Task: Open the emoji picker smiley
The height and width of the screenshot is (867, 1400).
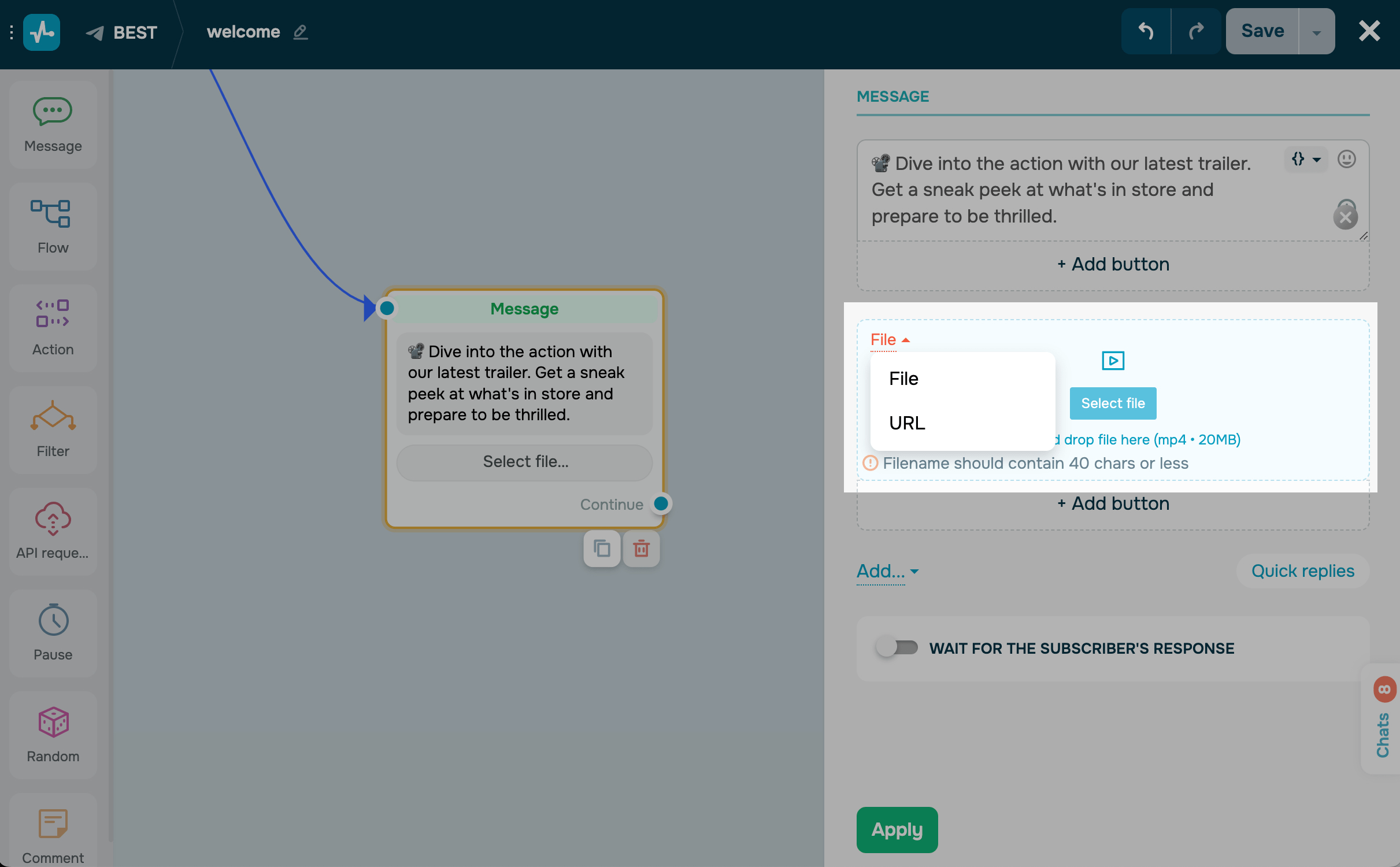Action: point(1346,159)
